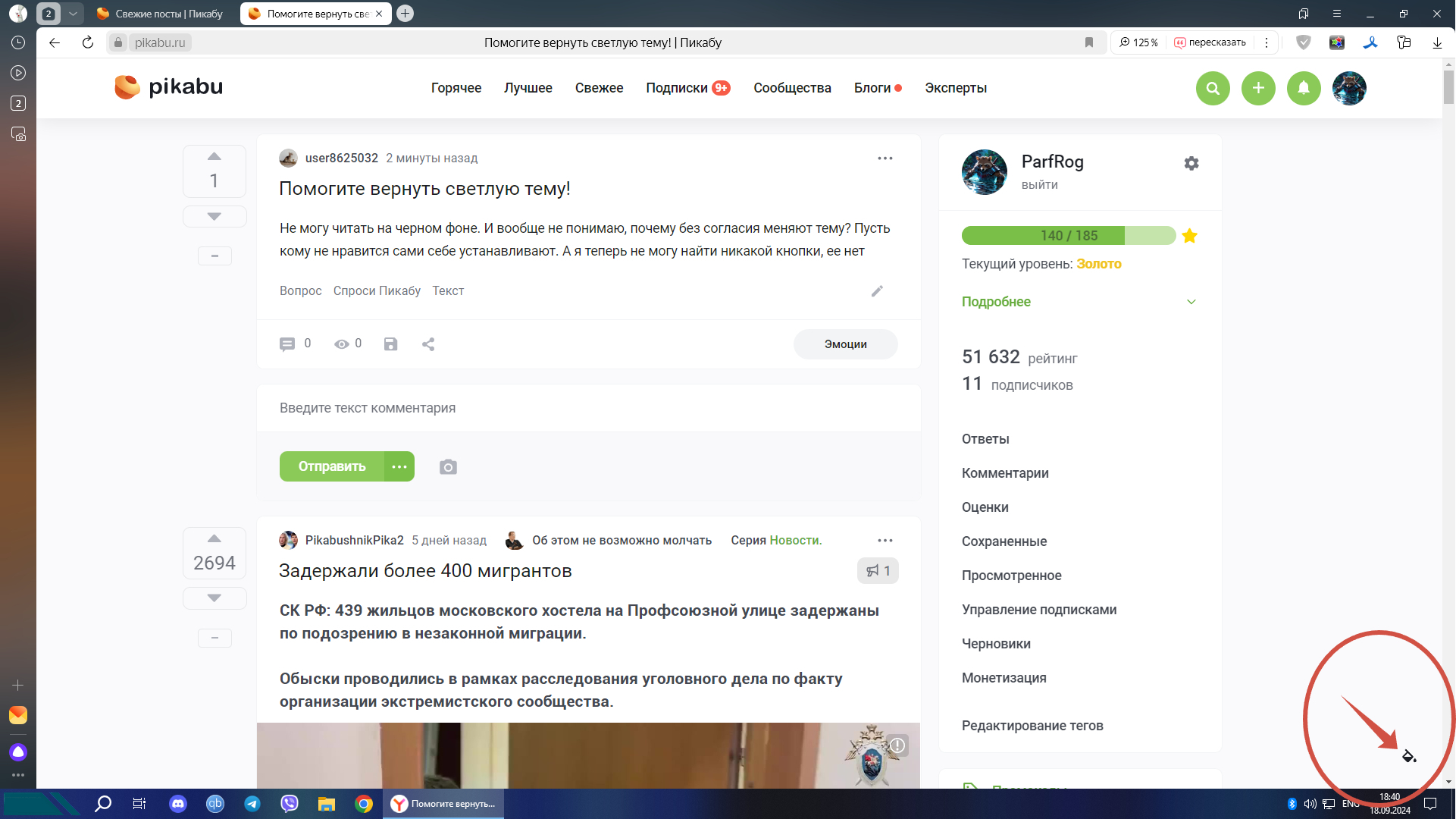Switch to 'Свежие посты | Пикабу' browser tab
The height and width of the screenshot is (819, 1456).
tap(161, 14)
